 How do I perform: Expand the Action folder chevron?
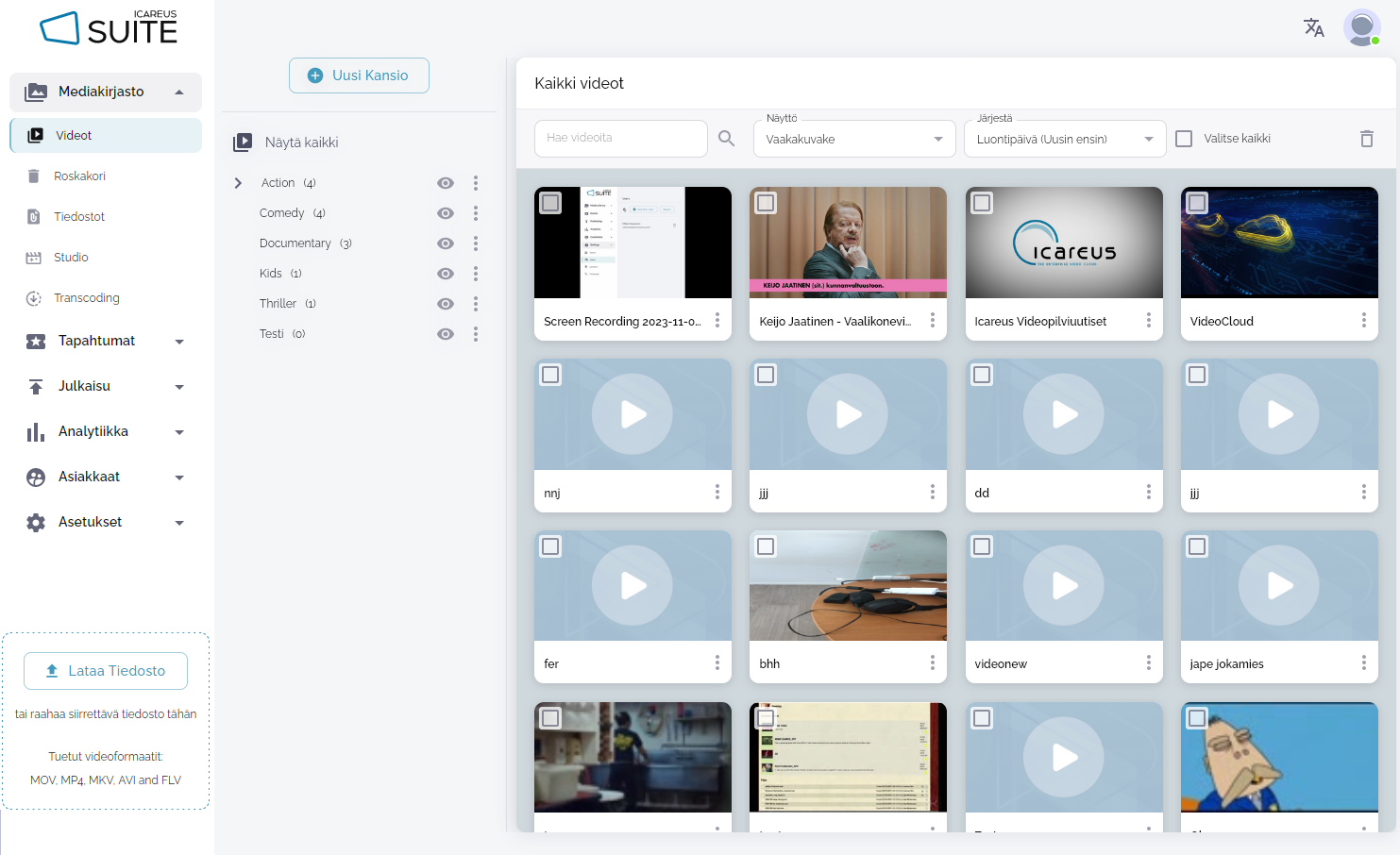coord(238,183)
